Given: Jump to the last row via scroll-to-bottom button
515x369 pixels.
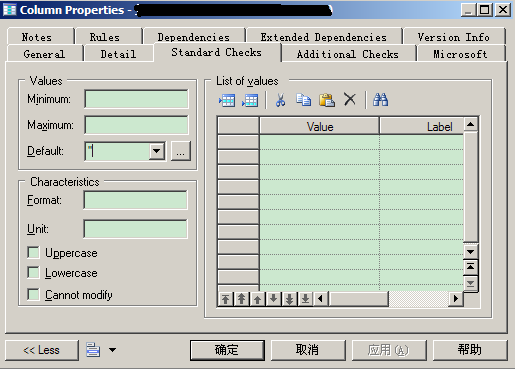Looking at the screenshot, I should (470, 284).
